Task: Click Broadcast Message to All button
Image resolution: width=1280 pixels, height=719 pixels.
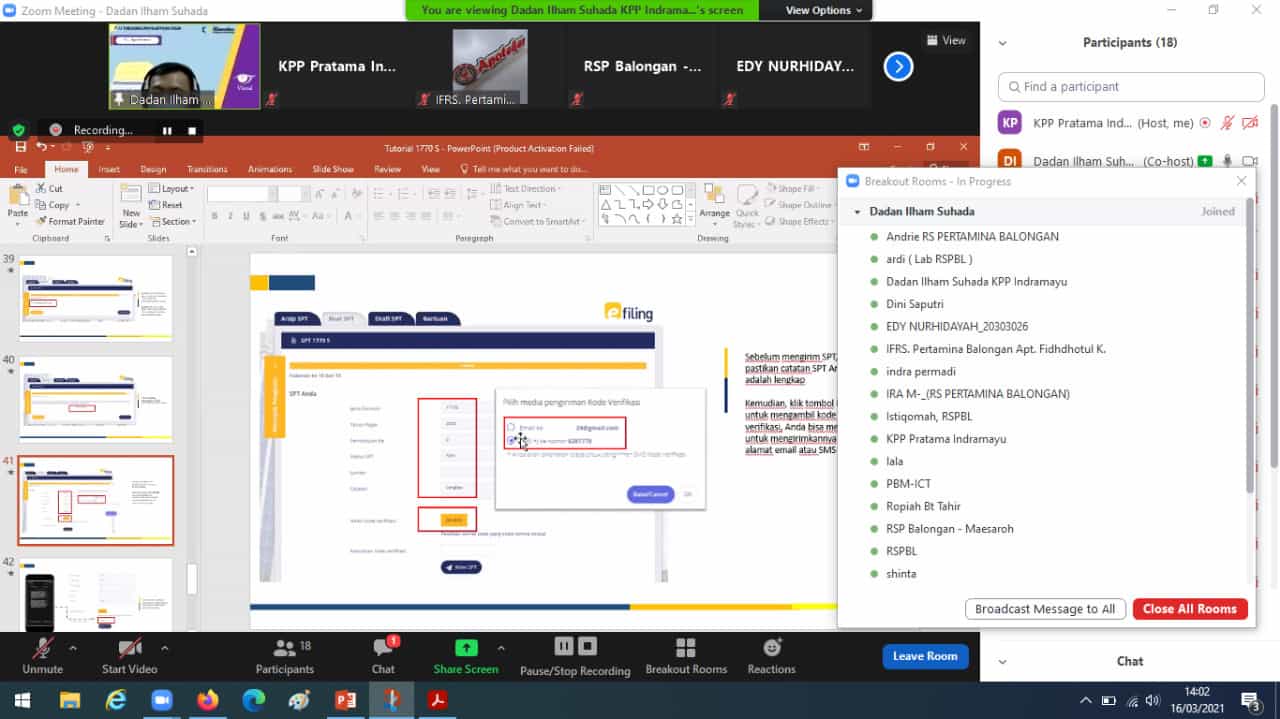Action: (1045, 609)
